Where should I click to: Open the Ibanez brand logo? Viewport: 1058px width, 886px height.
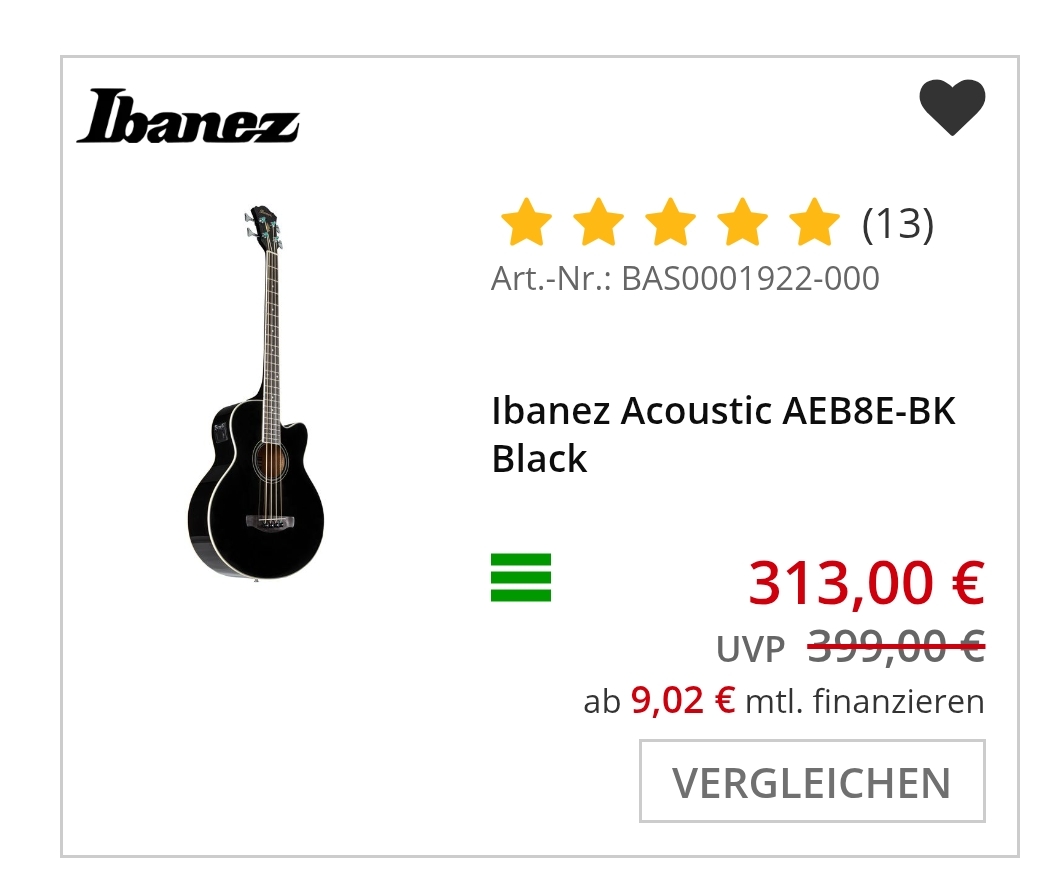[188, 116]
